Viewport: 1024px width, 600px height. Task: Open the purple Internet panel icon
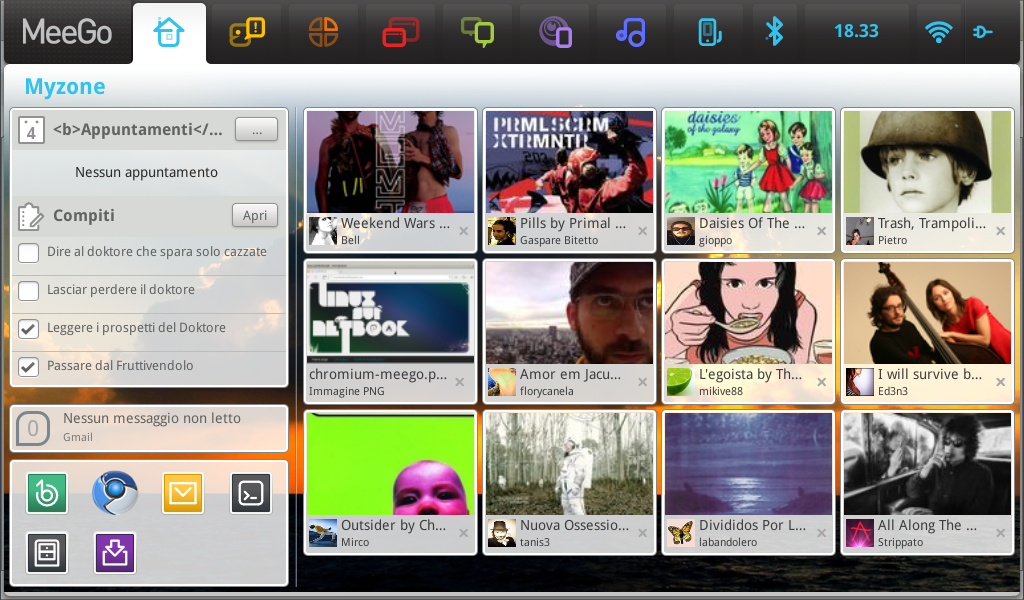555,32
